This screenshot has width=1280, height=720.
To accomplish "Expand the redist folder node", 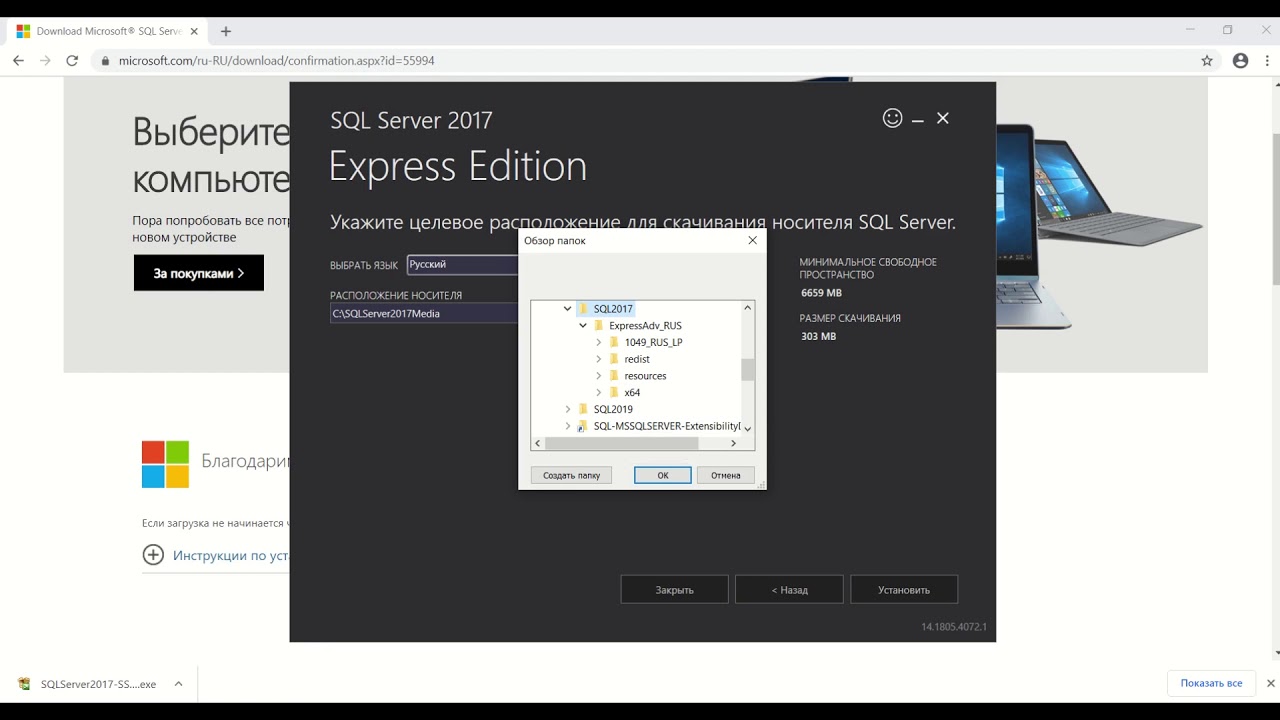I will coord(599,359).
